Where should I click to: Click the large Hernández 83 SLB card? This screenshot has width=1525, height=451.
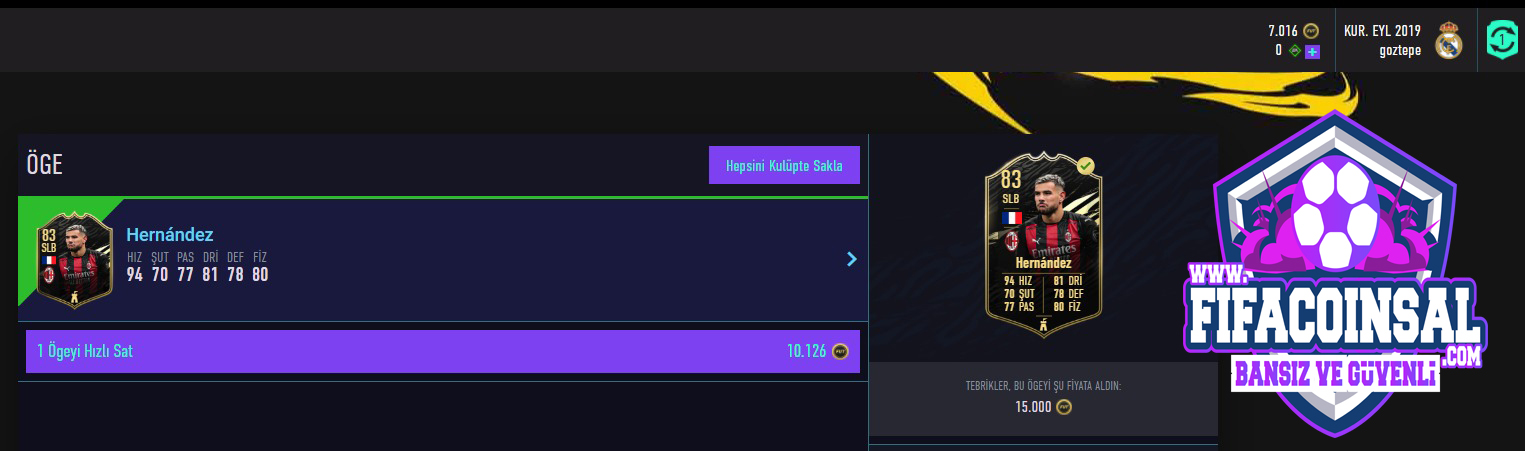click(x=1043, y=245)
